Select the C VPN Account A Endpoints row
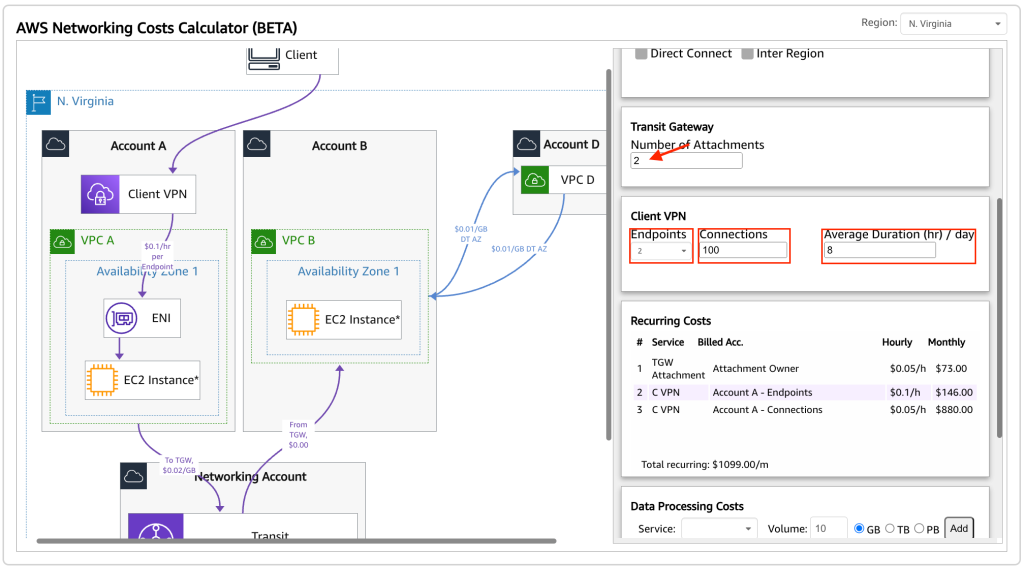 pos(805,393)
